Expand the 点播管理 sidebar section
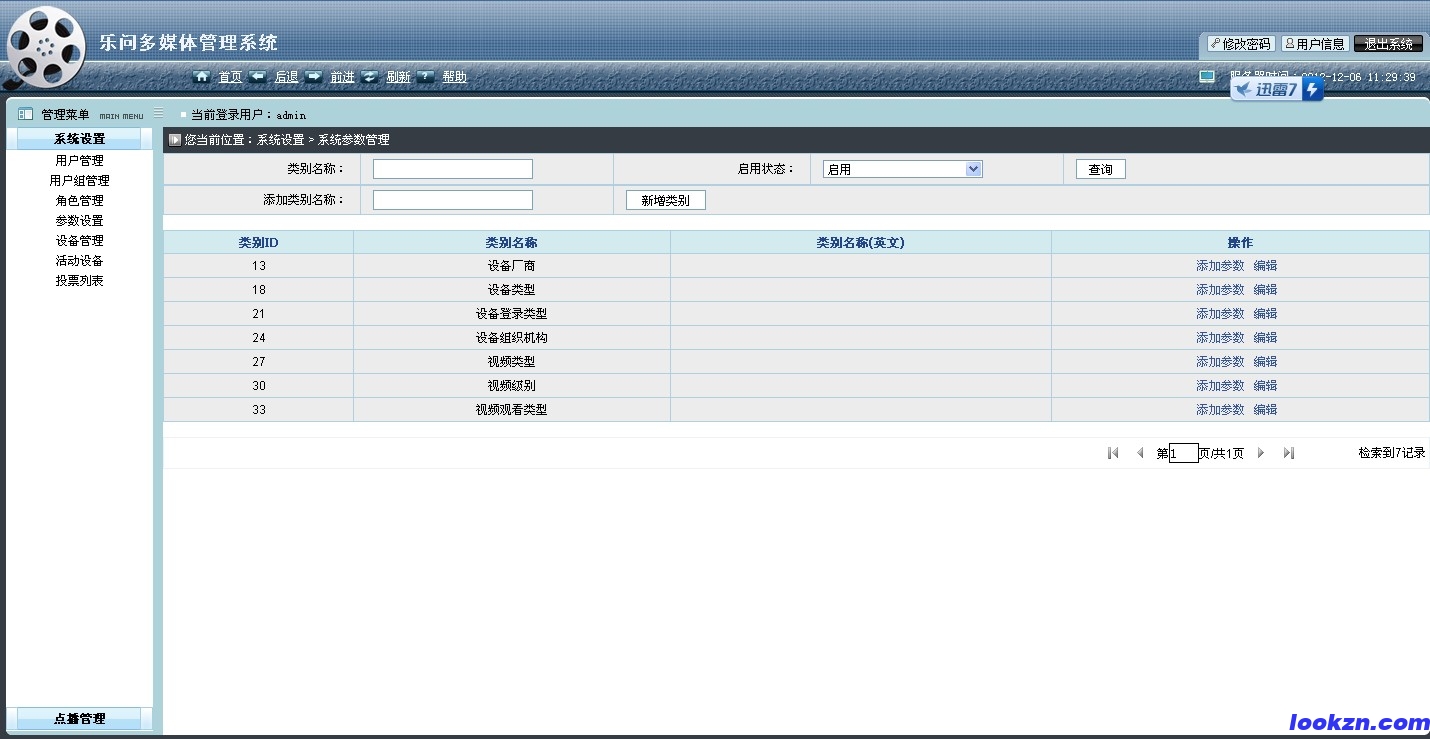Screen dimensions: 1430x739 pyautogui.click(x=80, y=718)
